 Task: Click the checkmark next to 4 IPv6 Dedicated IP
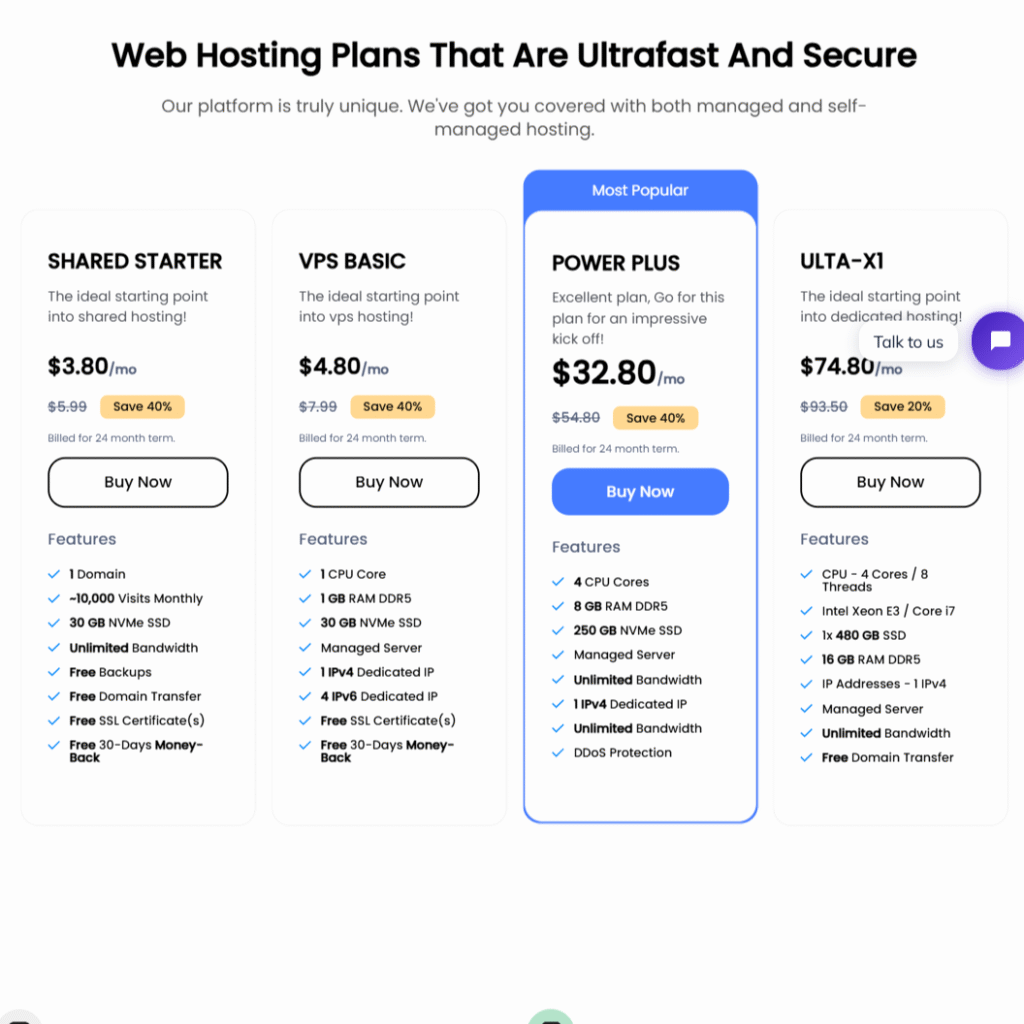coord(305,696)
